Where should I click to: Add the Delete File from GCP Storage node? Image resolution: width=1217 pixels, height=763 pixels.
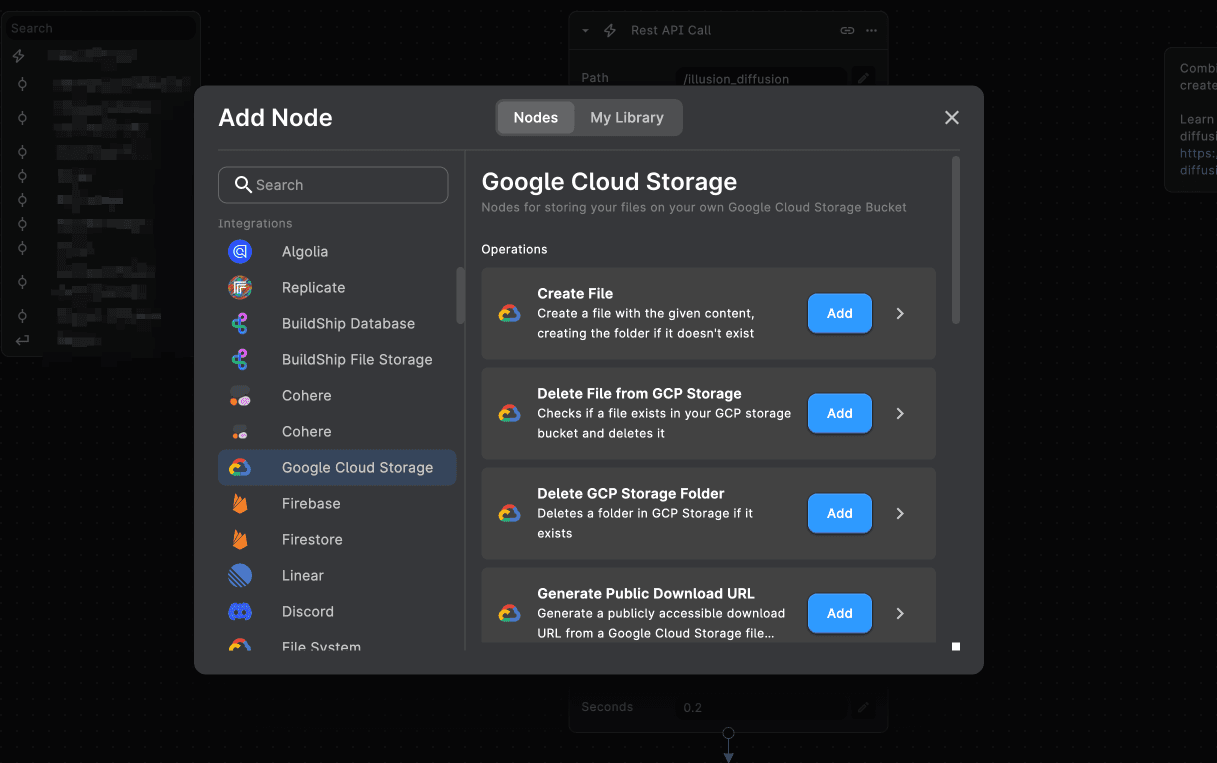839,413
